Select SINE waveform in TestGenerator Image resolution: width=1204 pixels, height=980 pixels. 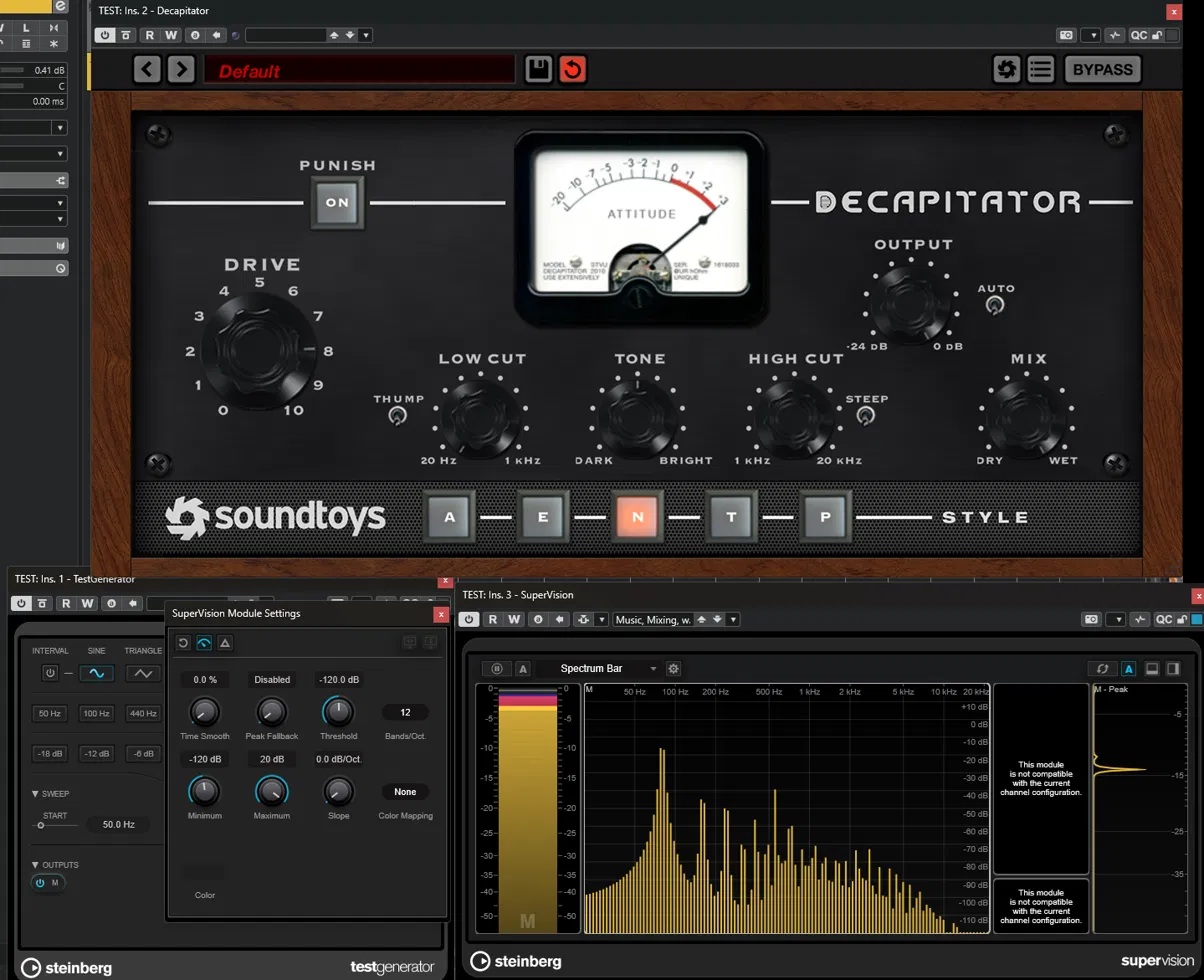(x=97, y=673)
